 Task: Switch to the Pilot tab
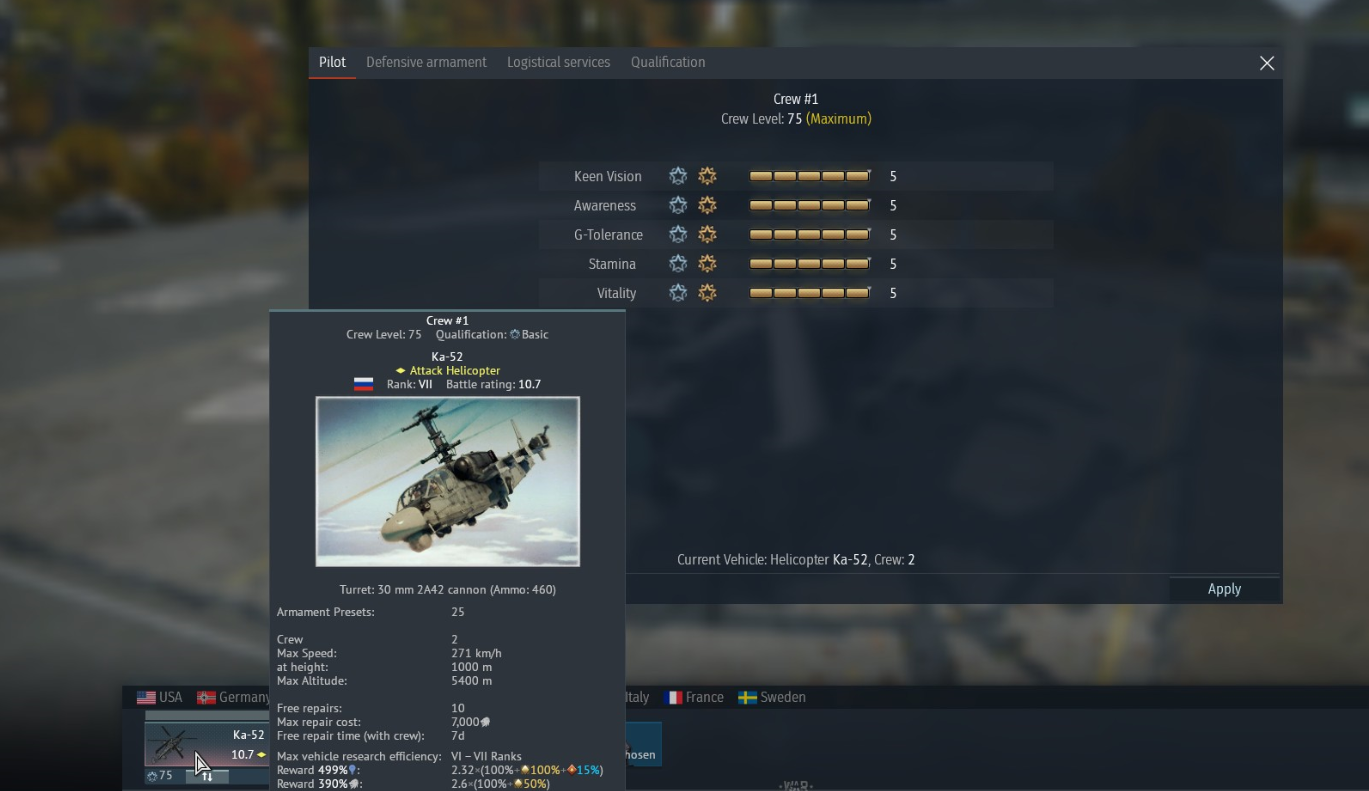(x=332, y=62)
